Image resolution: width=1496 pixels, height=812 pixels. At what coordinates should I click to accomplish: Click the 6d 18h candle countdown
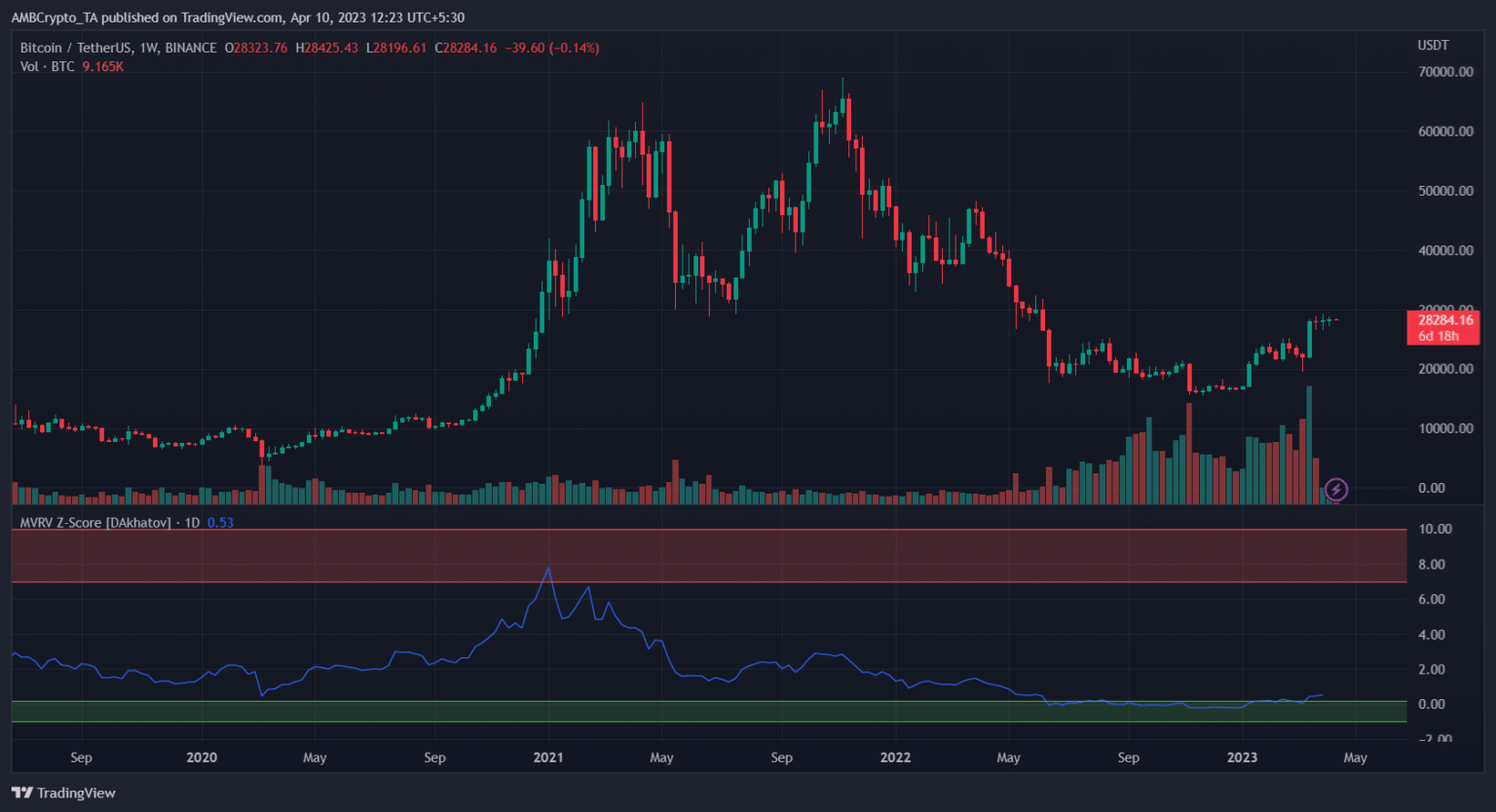tap(1439, 336)
